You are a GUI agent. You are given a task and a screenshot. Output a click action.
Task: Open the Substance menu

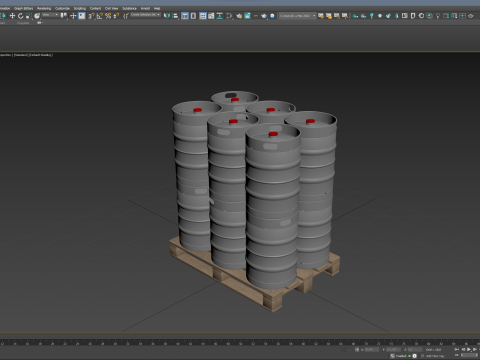point(130,8)
